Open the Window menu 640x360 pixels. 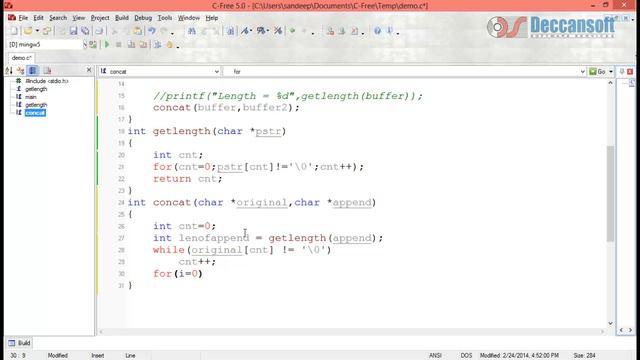189,18
